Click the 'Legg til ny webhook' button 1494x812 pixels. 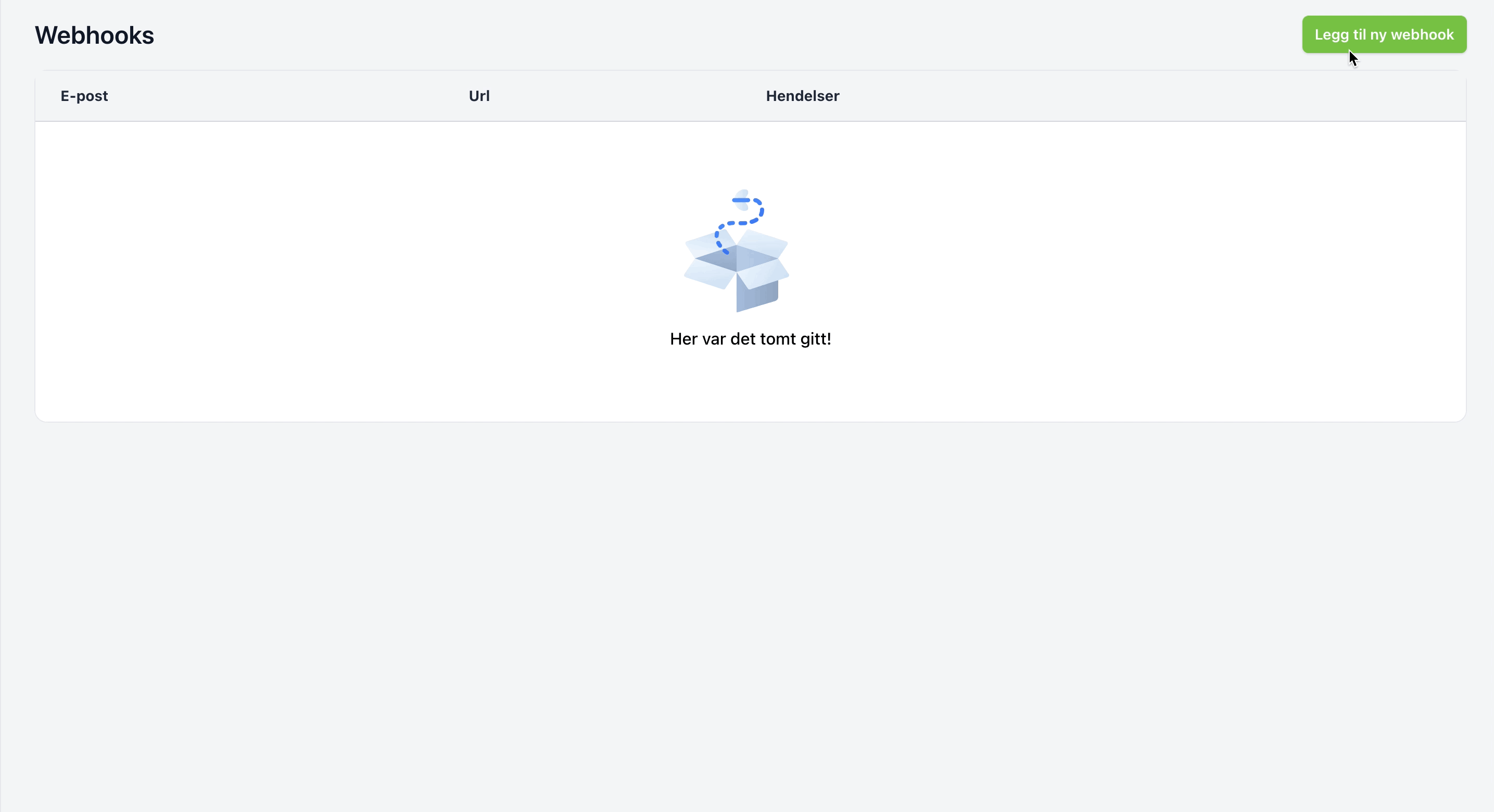pyautogui.click(x=1384, y=35)
